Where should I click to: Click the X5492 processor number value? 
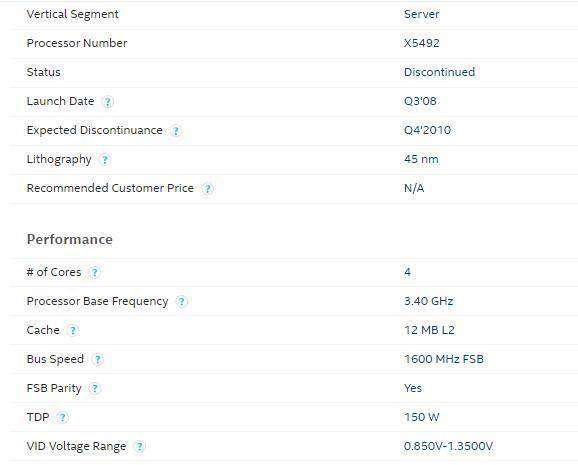pyautogui.click(x=422, y=43)
